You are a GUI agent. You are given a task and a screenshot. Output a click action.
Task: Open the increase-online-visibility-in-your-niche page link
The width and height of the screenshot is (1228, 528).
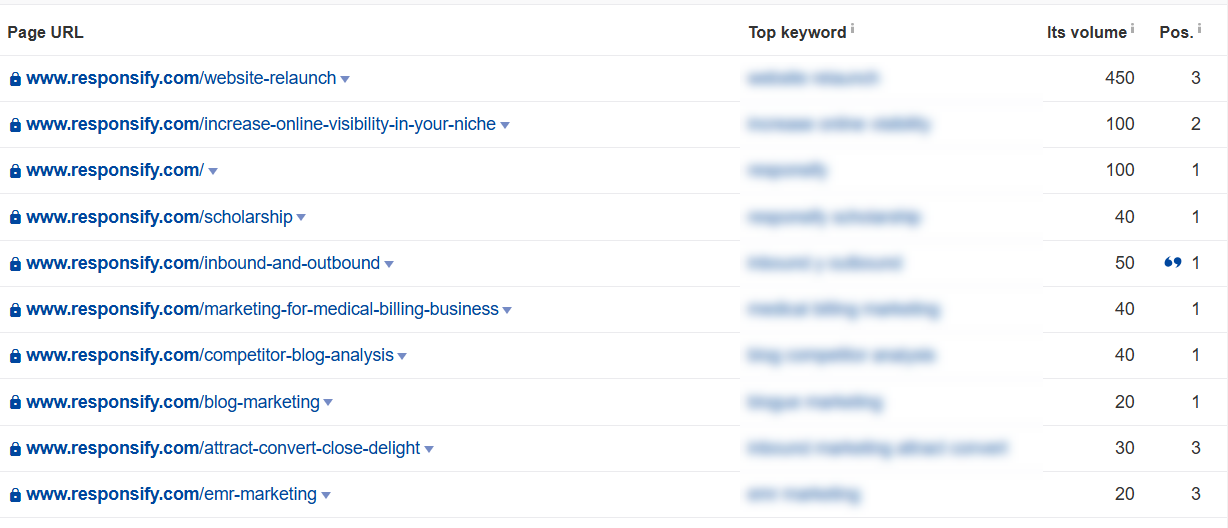pyautogui.click(x=261, y=124)
